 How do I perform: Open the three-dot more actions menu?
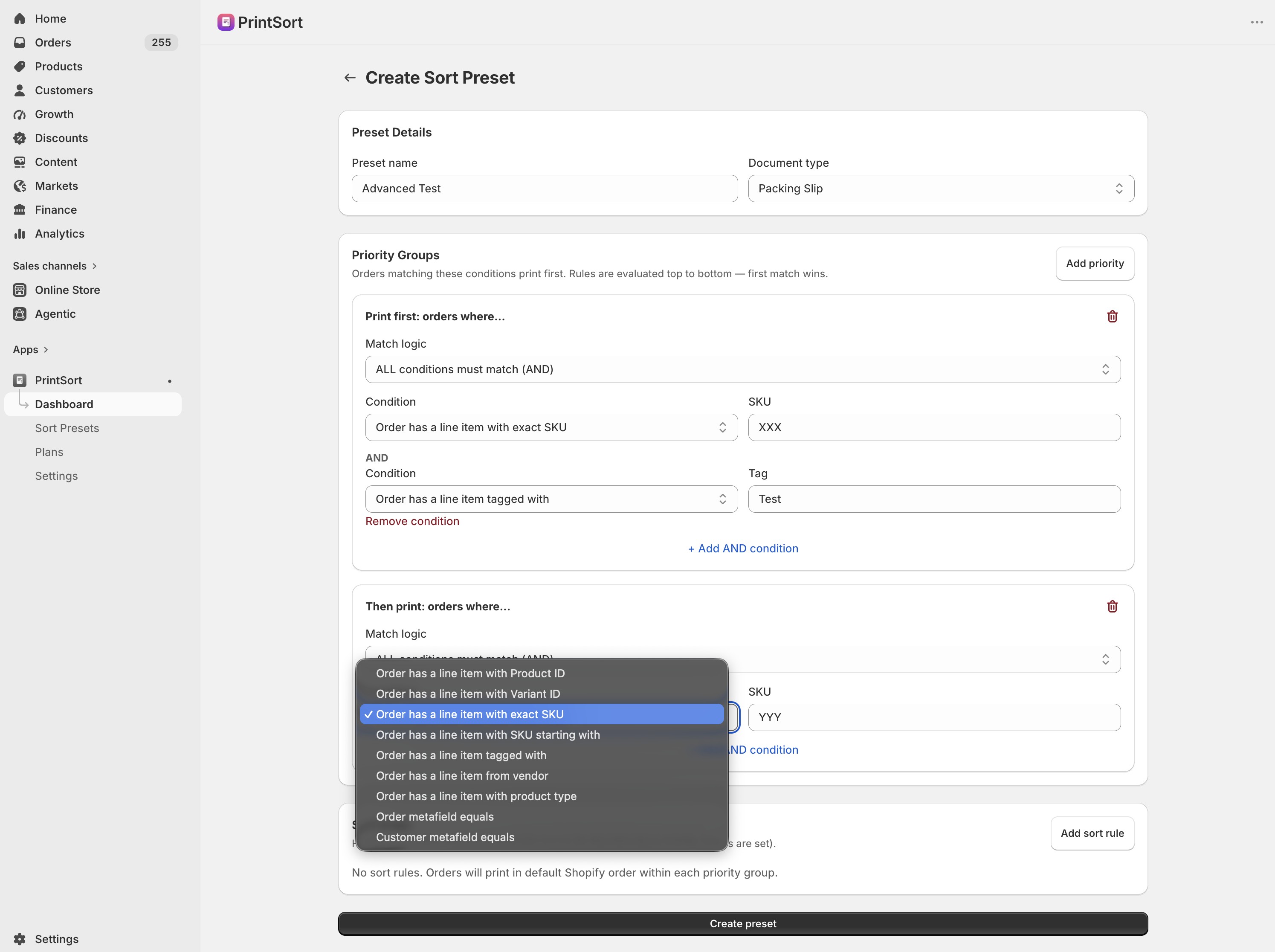point(1257,22)
